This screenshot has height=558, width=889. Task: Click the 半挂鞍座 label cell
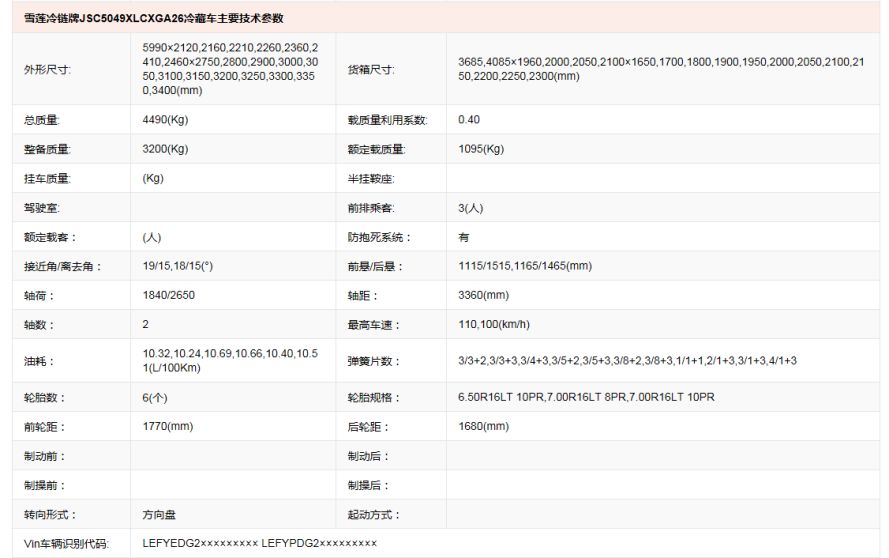(370, 179)
